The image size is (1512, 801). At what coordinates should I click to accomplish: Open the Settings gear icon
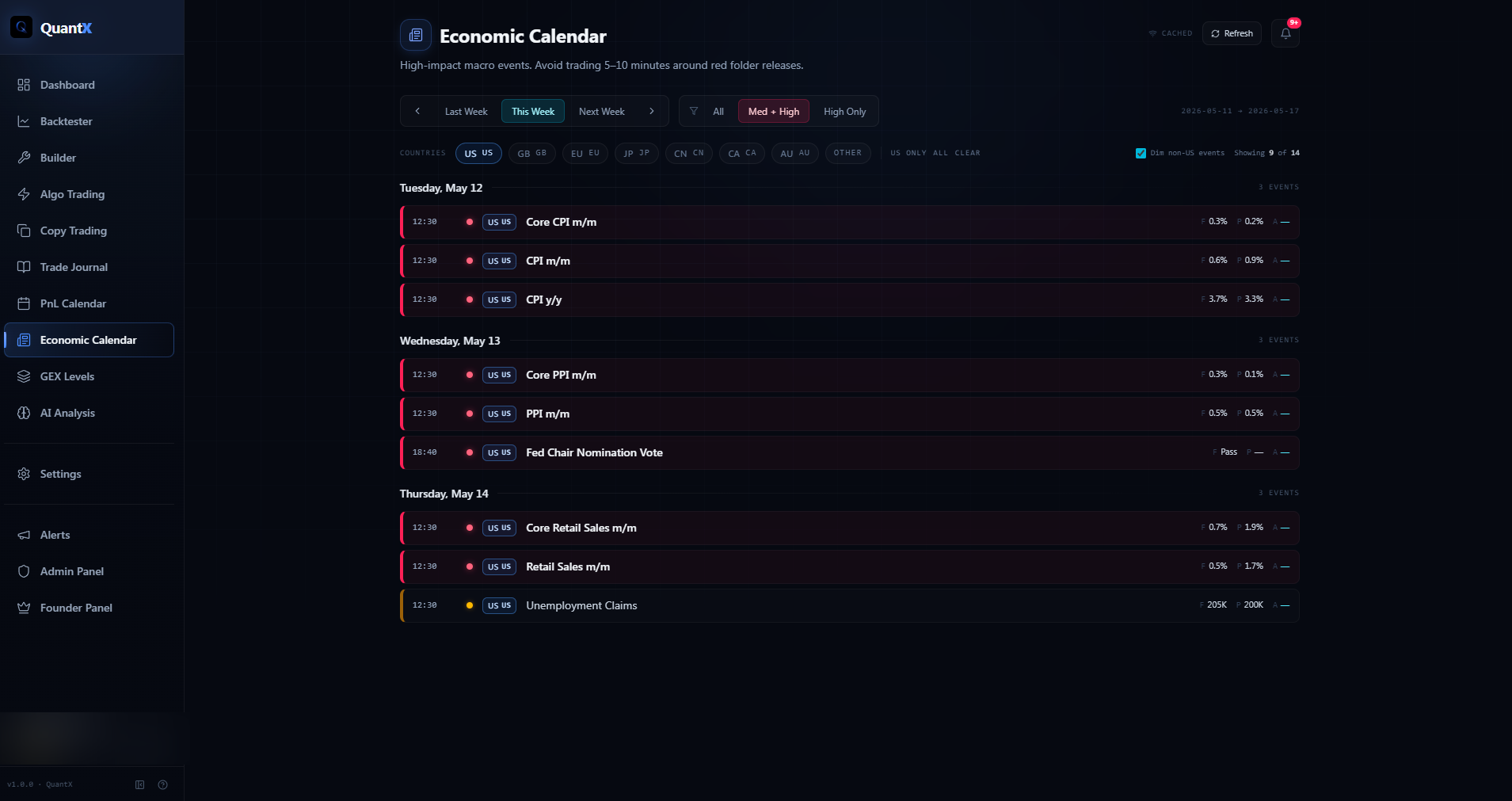tap(24, 474)
